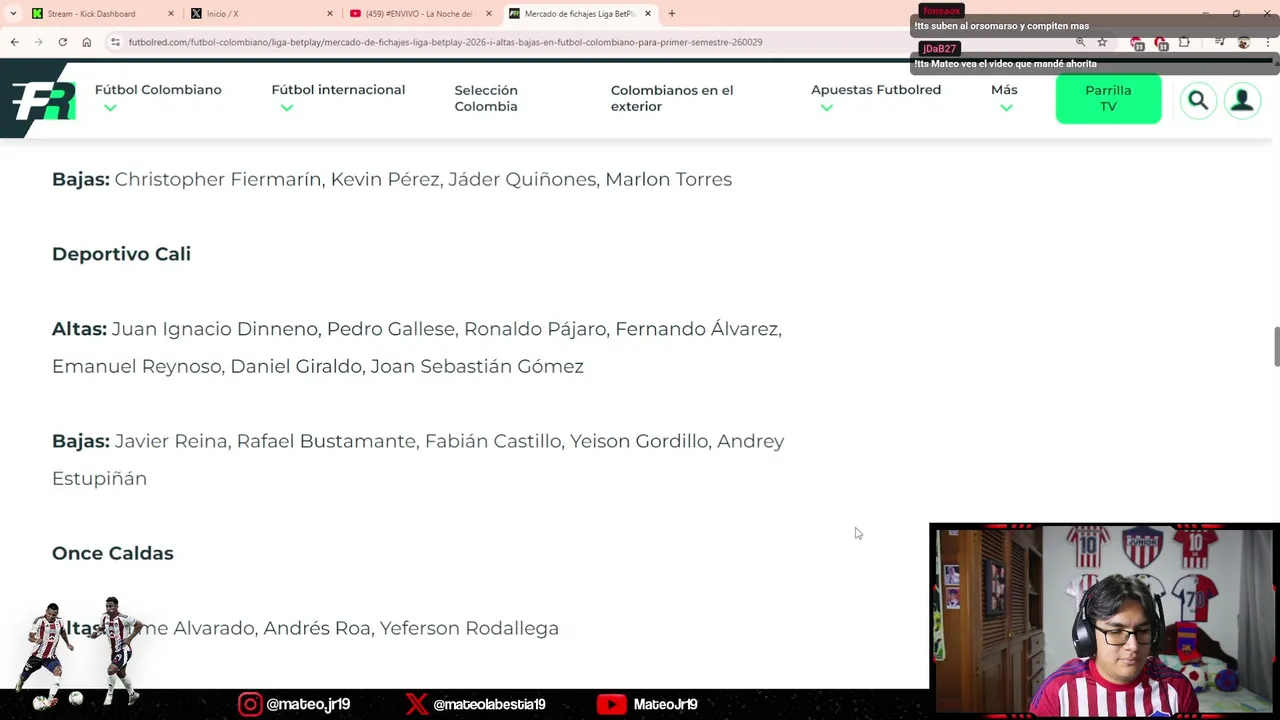Click the Once Caldas heading
This screenshot has height=720, width=1280.
click(x=113, y=553)
